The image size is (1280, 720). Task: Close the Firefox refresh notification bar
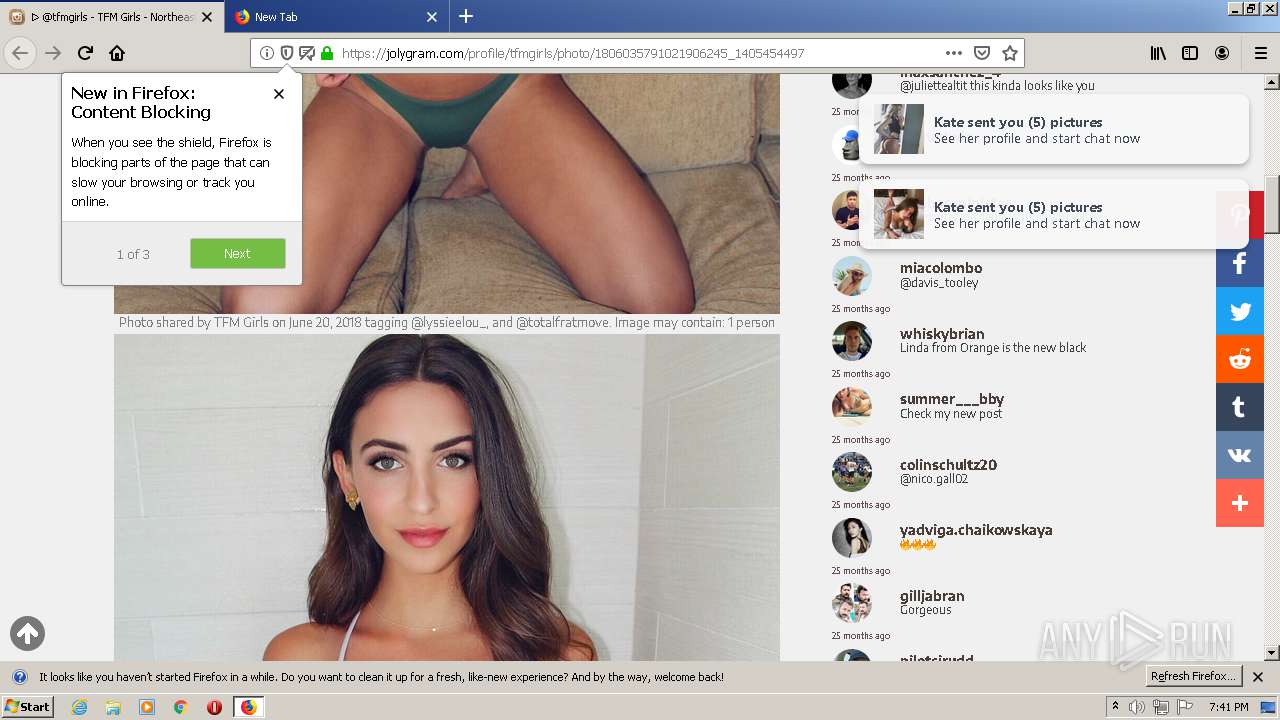click(x=1258, y=677)
